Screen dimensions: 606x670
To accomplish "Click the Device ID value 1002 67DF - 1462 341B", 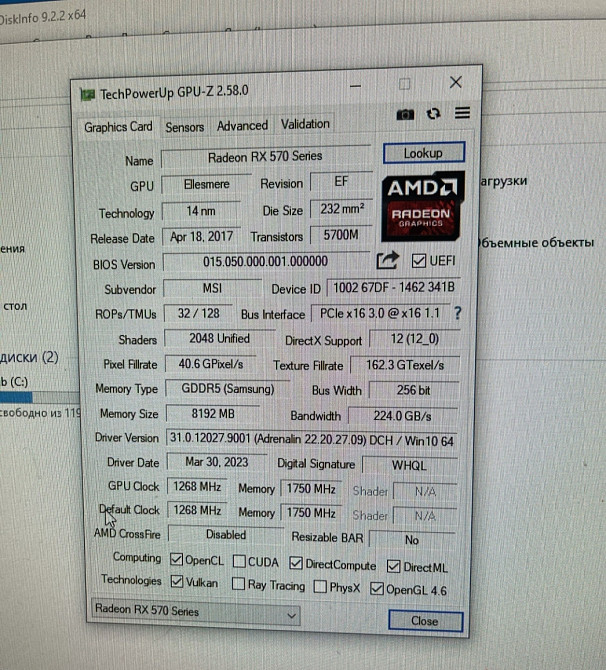I will tap(394, 287).
